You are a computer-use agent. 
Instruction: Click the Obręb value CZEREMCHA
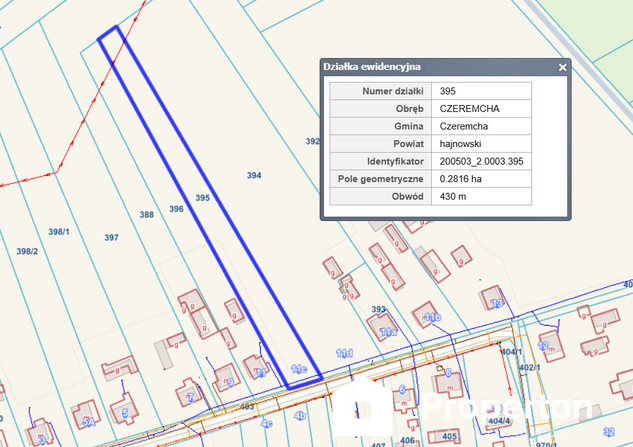[469, 108]
